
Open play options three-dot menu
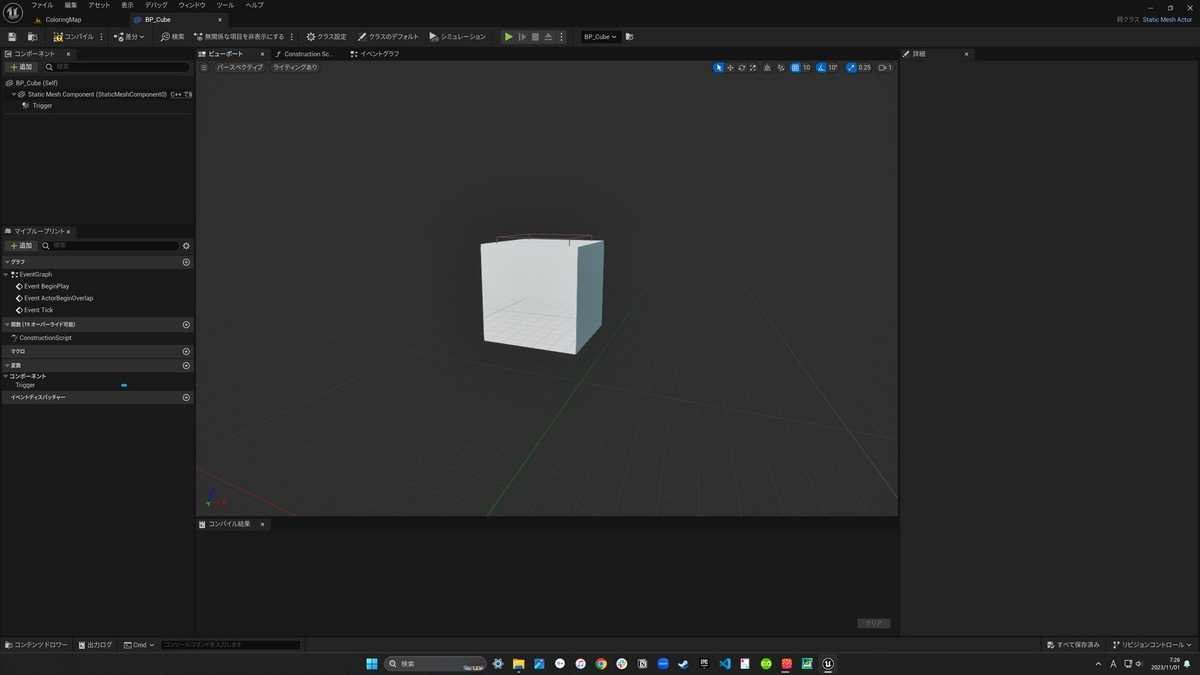[x=561, y=37]
